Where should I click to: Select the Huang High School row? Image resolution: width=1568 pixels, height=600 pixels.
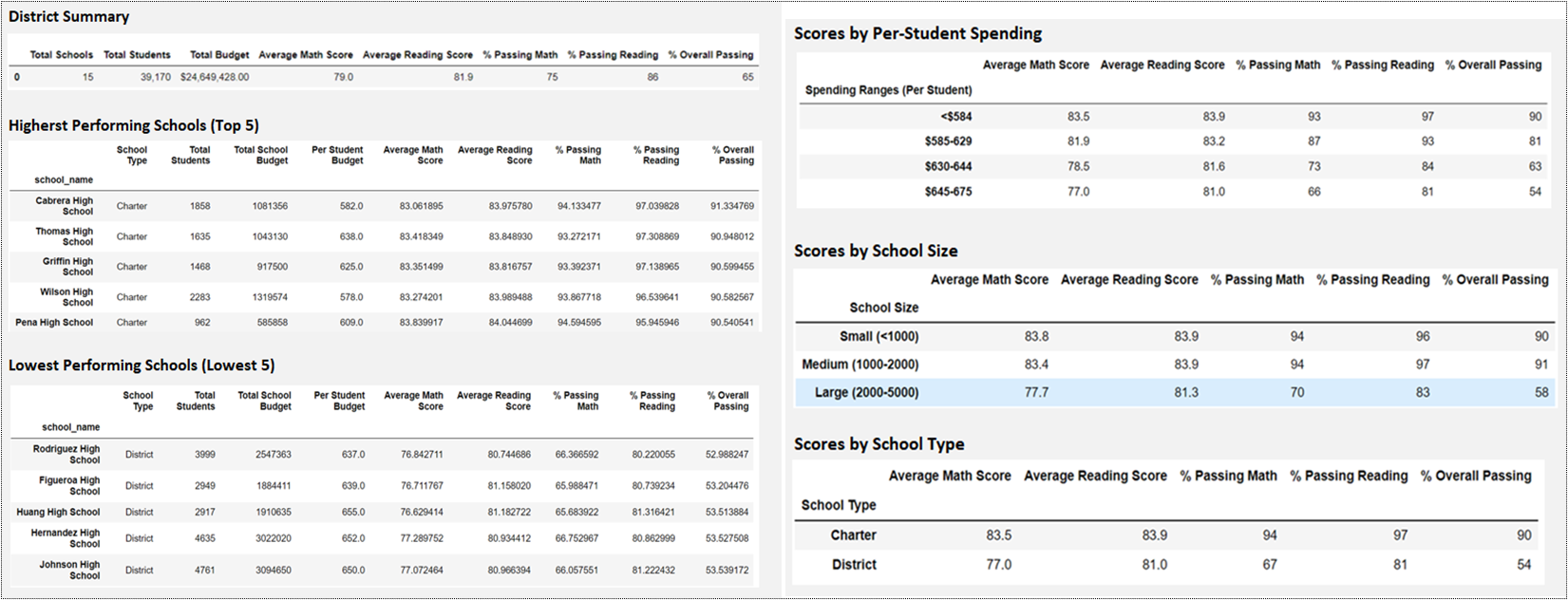coord(382,512)
